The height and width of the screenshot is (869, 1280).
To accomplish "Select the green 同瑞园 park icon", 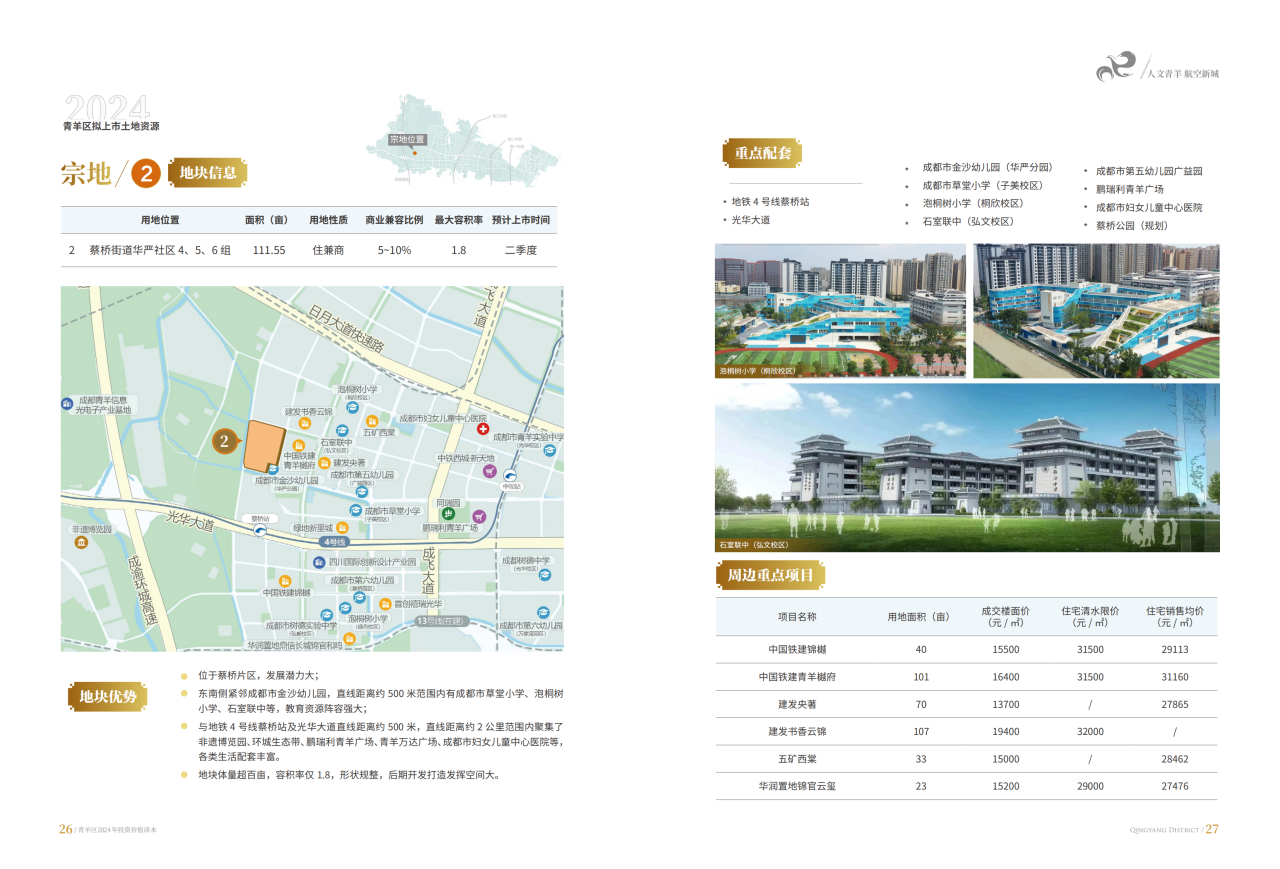I will coord(448,514).
